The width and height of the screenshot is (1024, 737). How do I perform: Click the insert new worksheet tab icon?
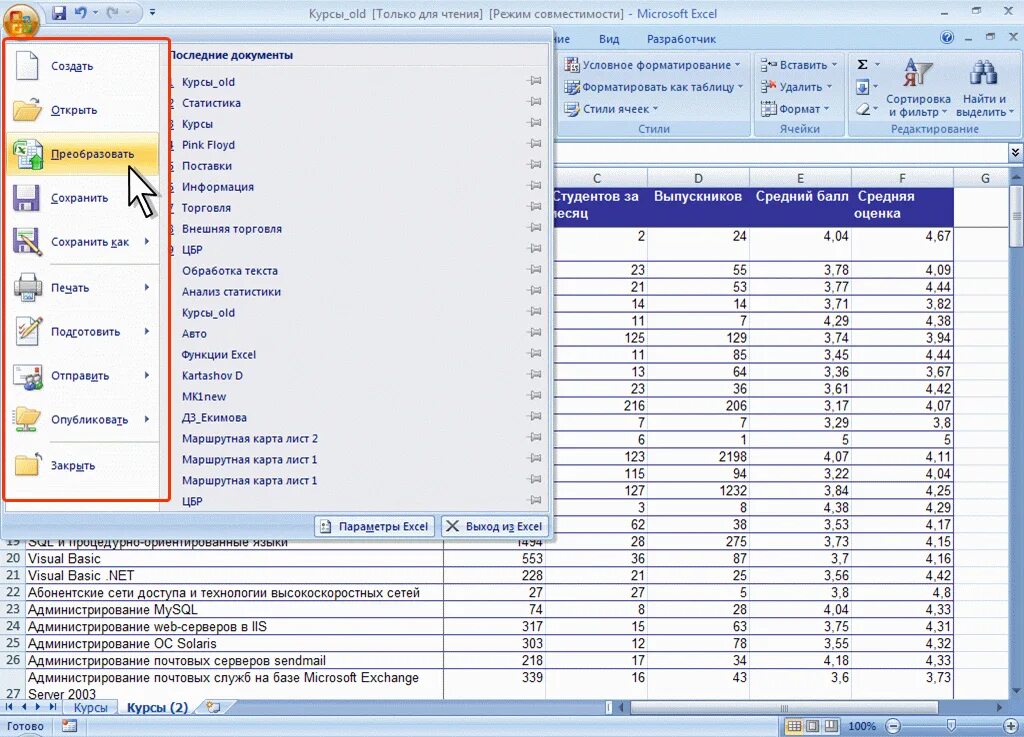pyautogui.click(x=213, y=707)
